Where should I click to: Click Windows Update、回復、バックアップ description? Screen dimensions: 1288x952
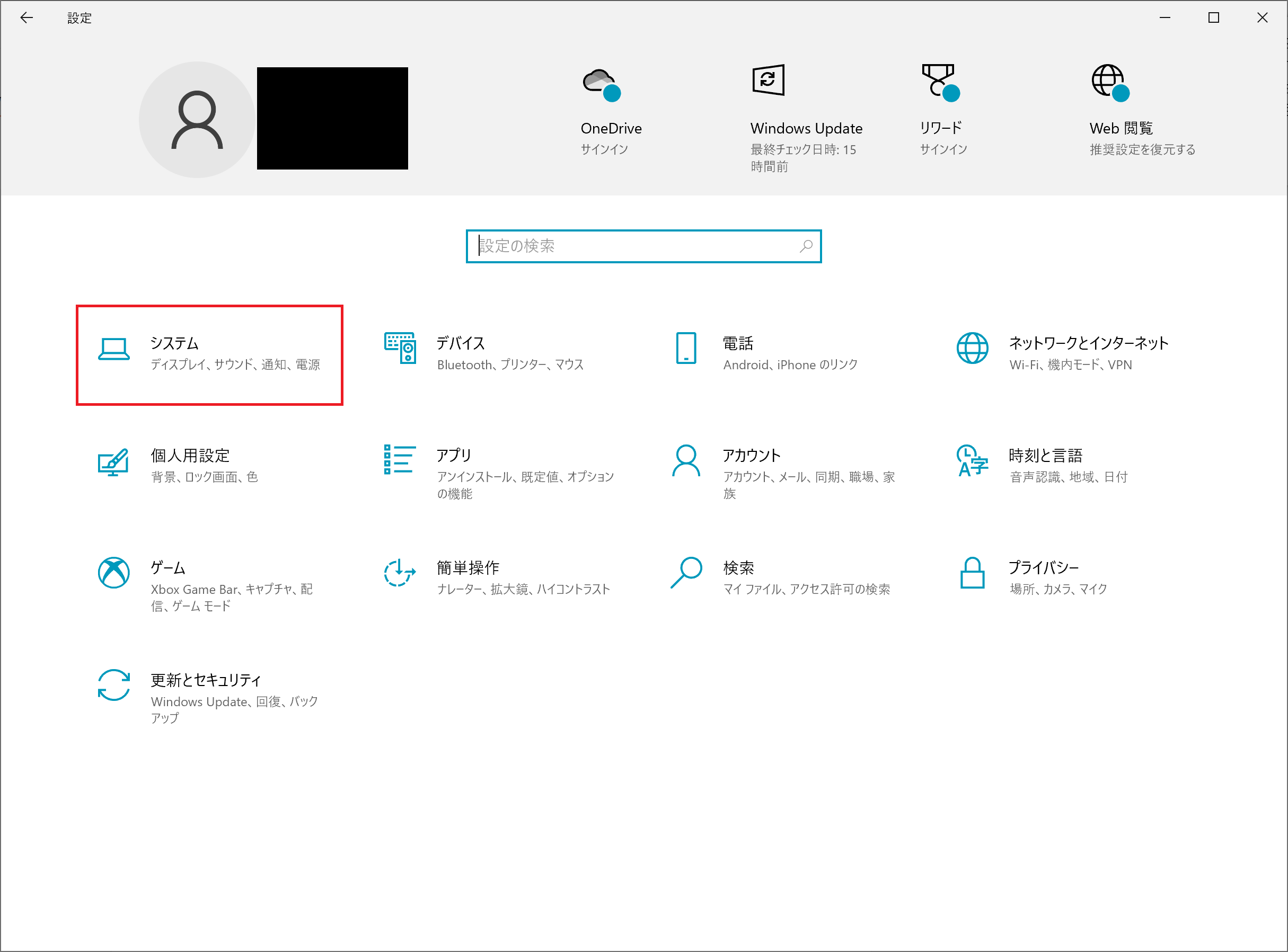click(235, 710)
